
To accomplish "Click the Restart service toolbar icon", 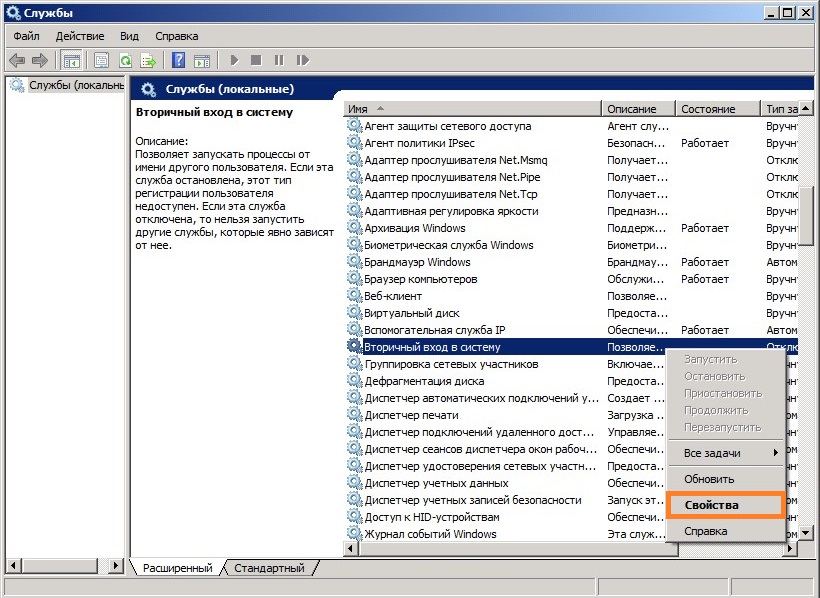I will pos(303,61).
